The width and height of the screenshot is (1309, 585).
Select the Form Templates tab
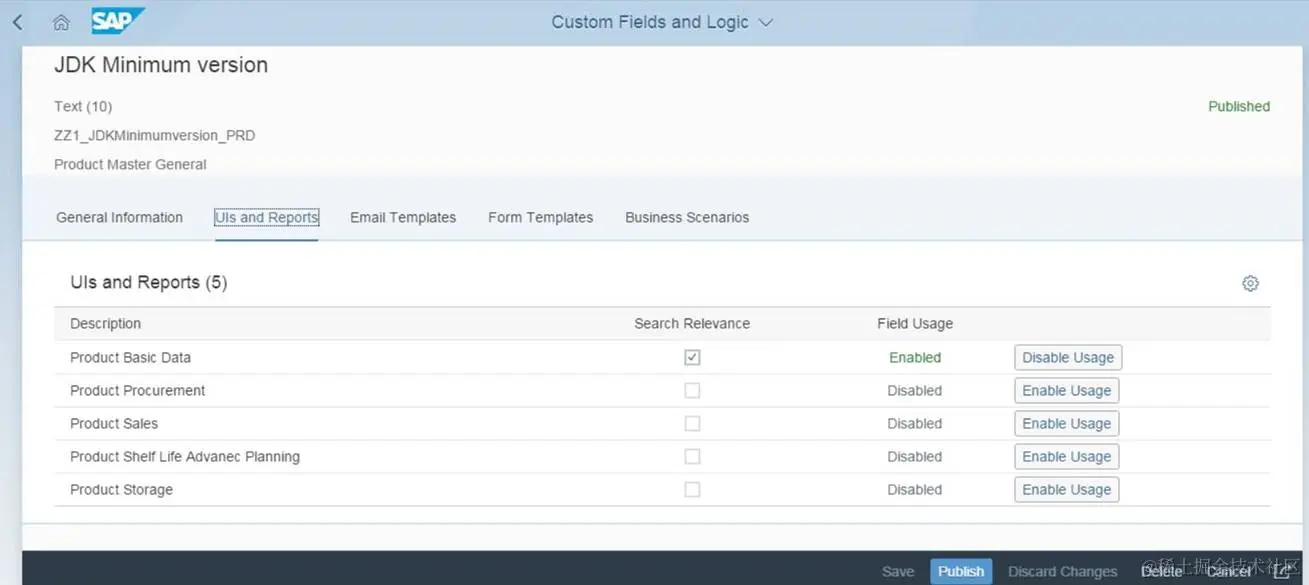point(540,217)
